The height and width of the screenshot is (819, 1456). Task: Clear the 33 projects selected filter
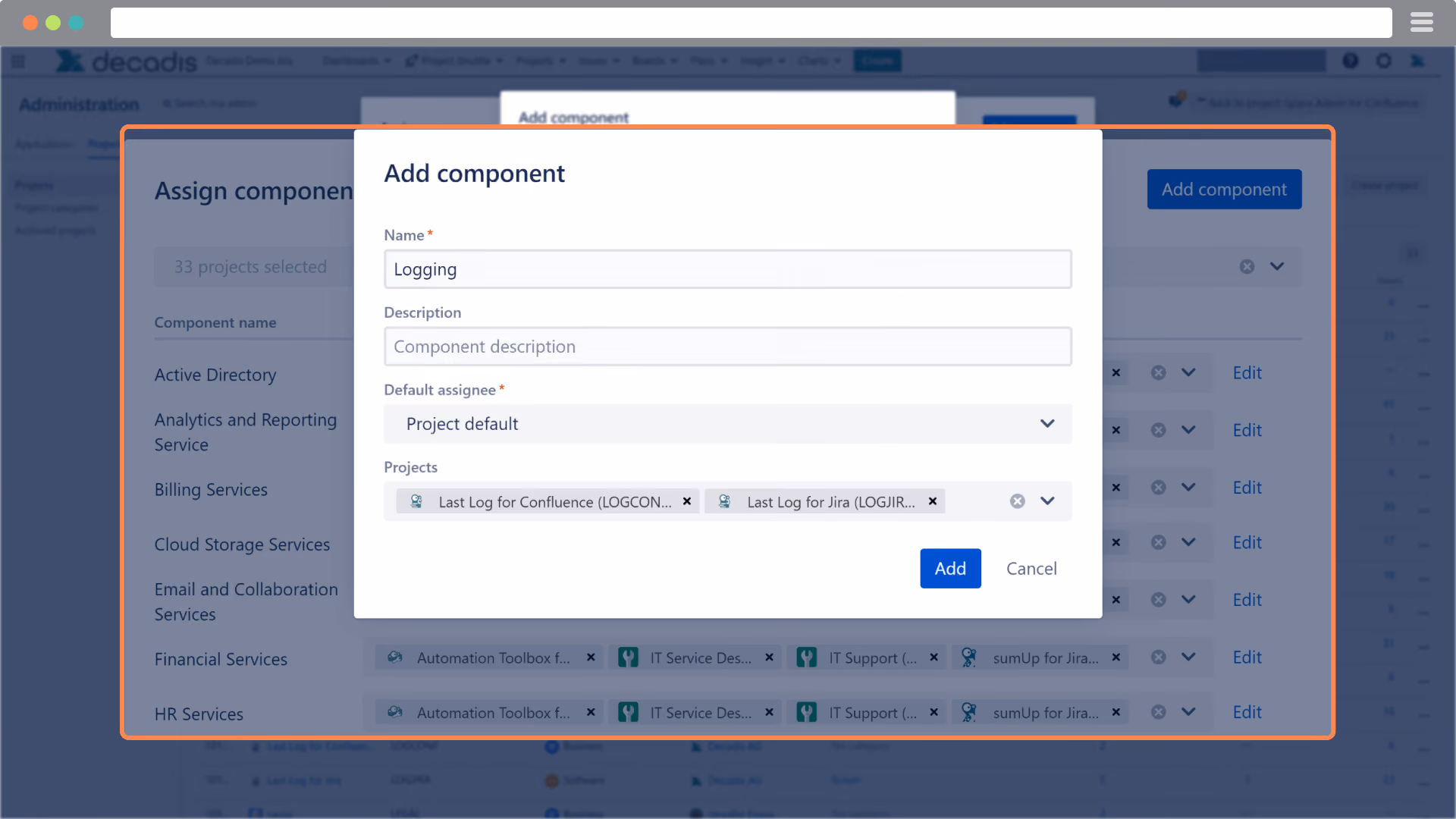(x=1247, y=267)
